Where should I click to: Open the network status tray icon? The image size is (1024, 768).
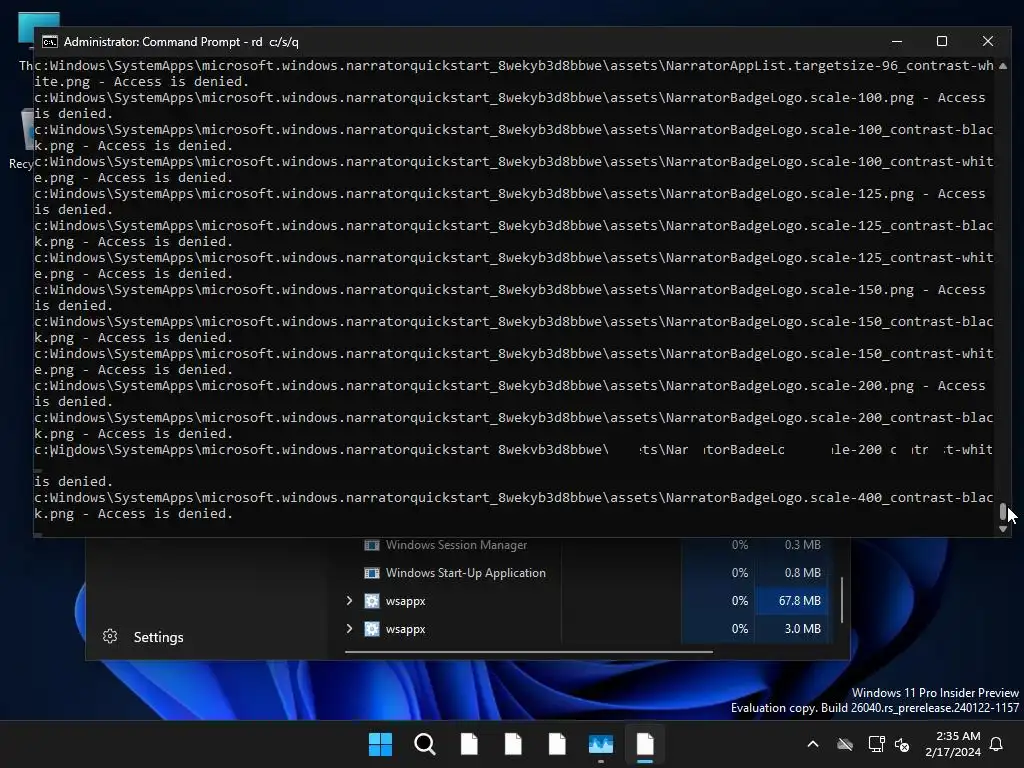coord(876,744)
